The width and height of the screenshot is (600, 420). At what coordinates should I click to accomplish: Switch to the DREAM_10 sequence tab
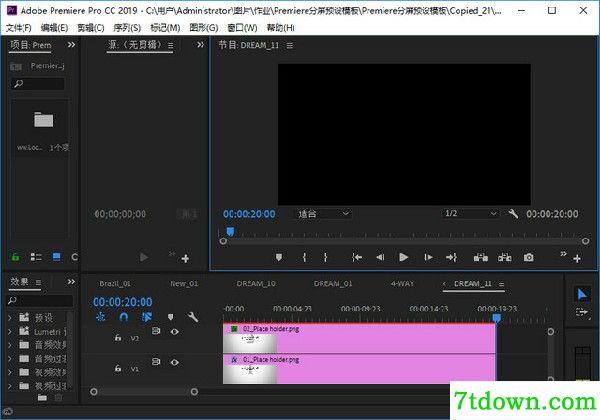tap(256, 284)
